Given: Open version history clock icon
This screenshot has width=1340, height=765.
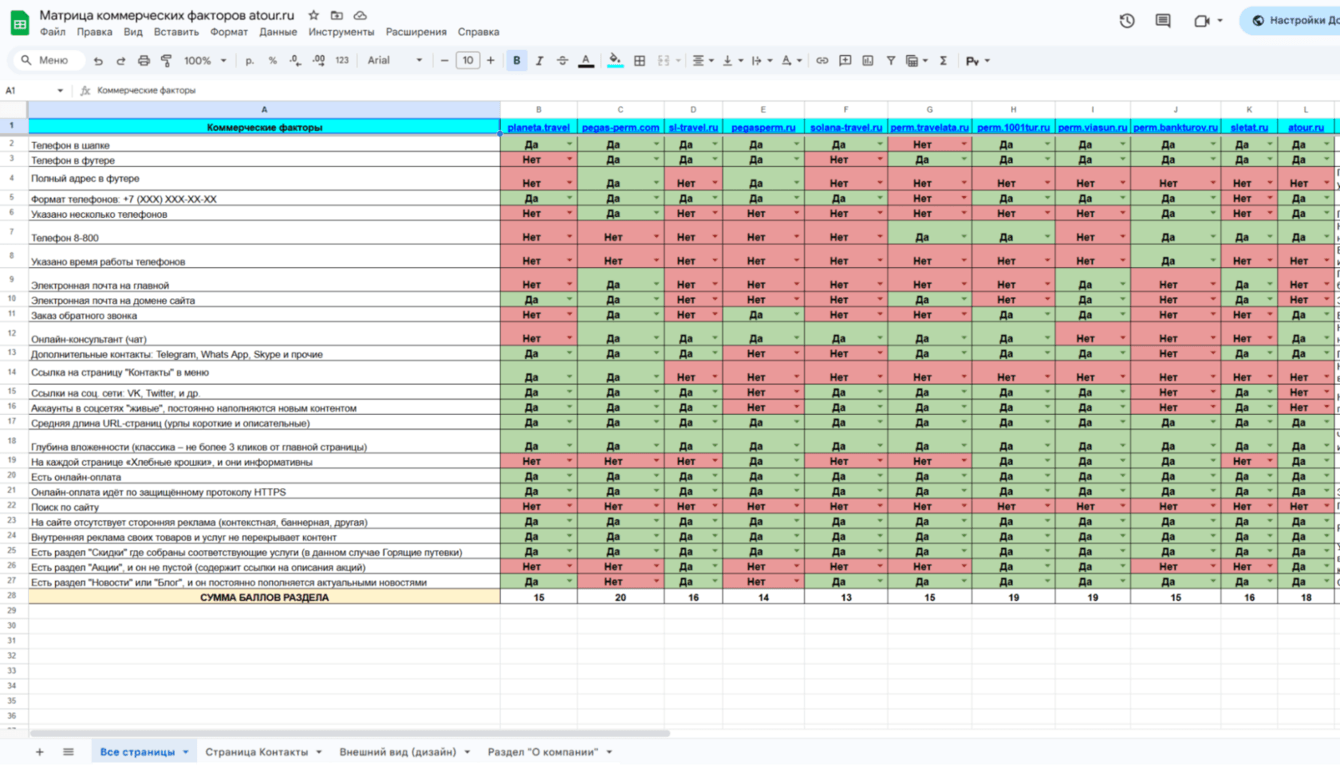Looking at the screenshot, I should click(1127, 20).
